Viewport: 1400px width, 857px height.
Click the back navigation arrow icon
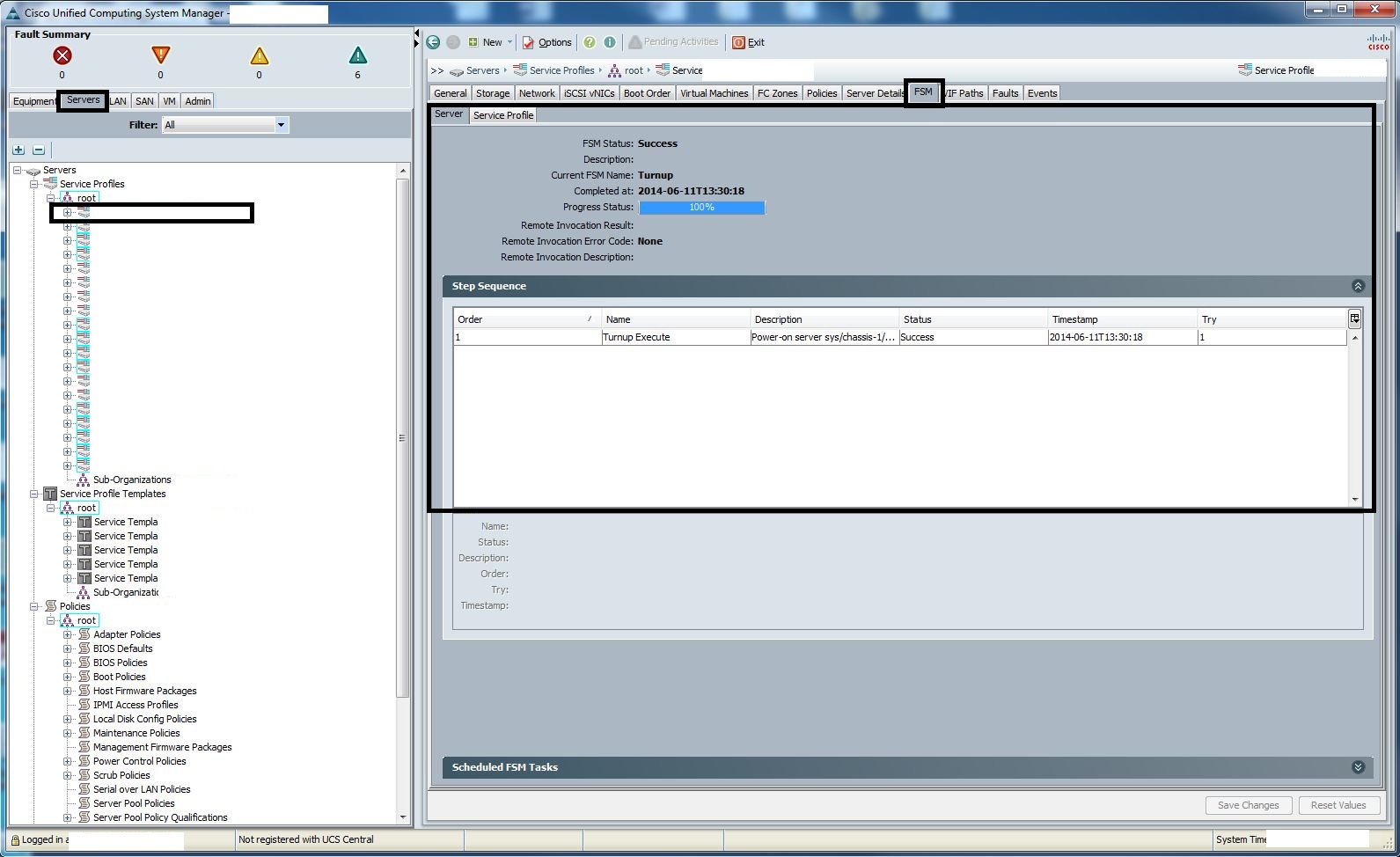point(433,42)
